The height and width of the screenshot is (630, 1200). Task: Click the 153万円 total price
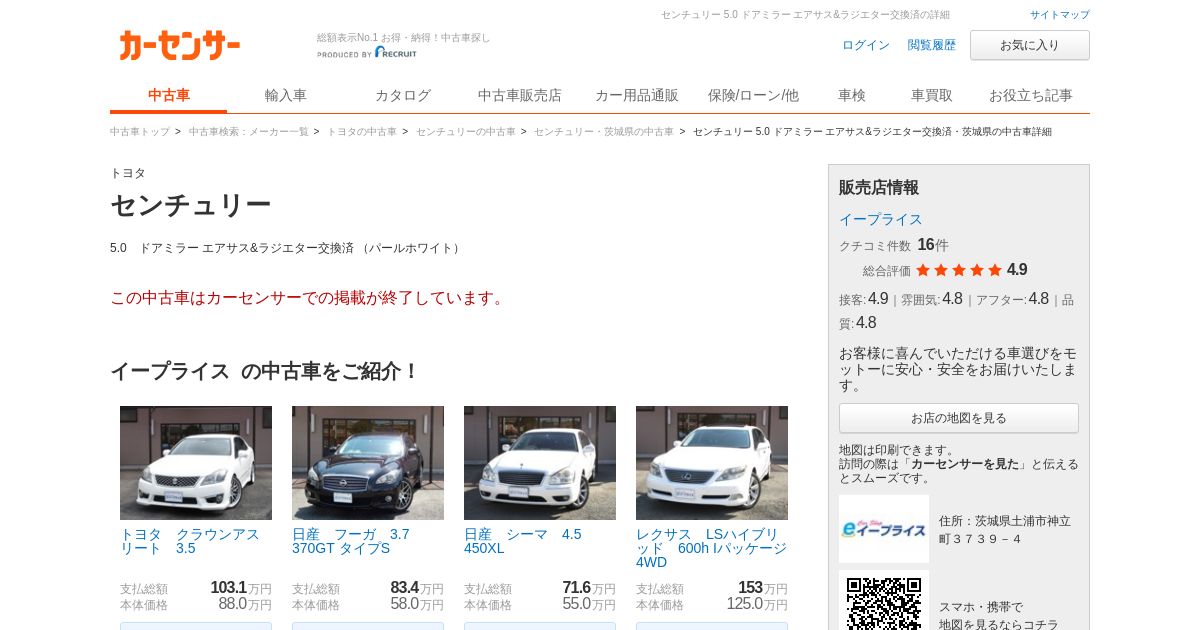click(763, 588)
